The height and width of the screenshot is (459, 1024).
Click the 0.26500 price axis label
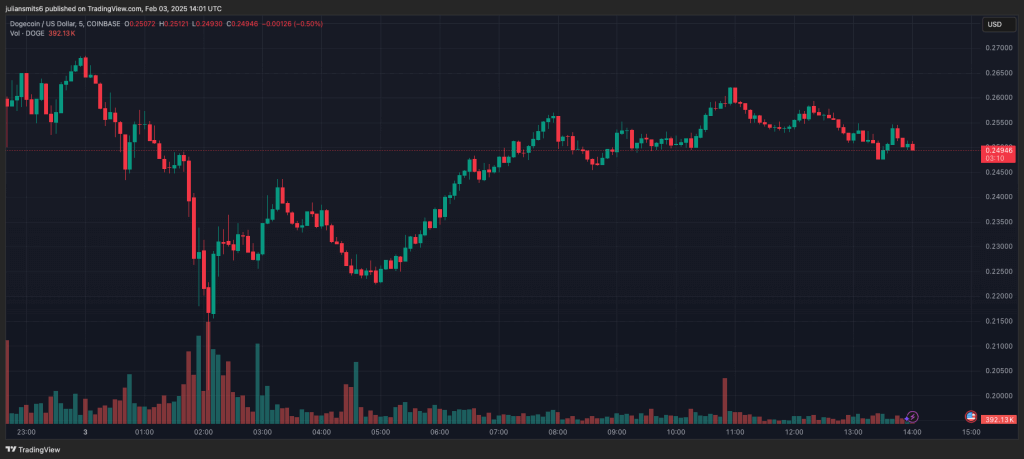[997, 73]
